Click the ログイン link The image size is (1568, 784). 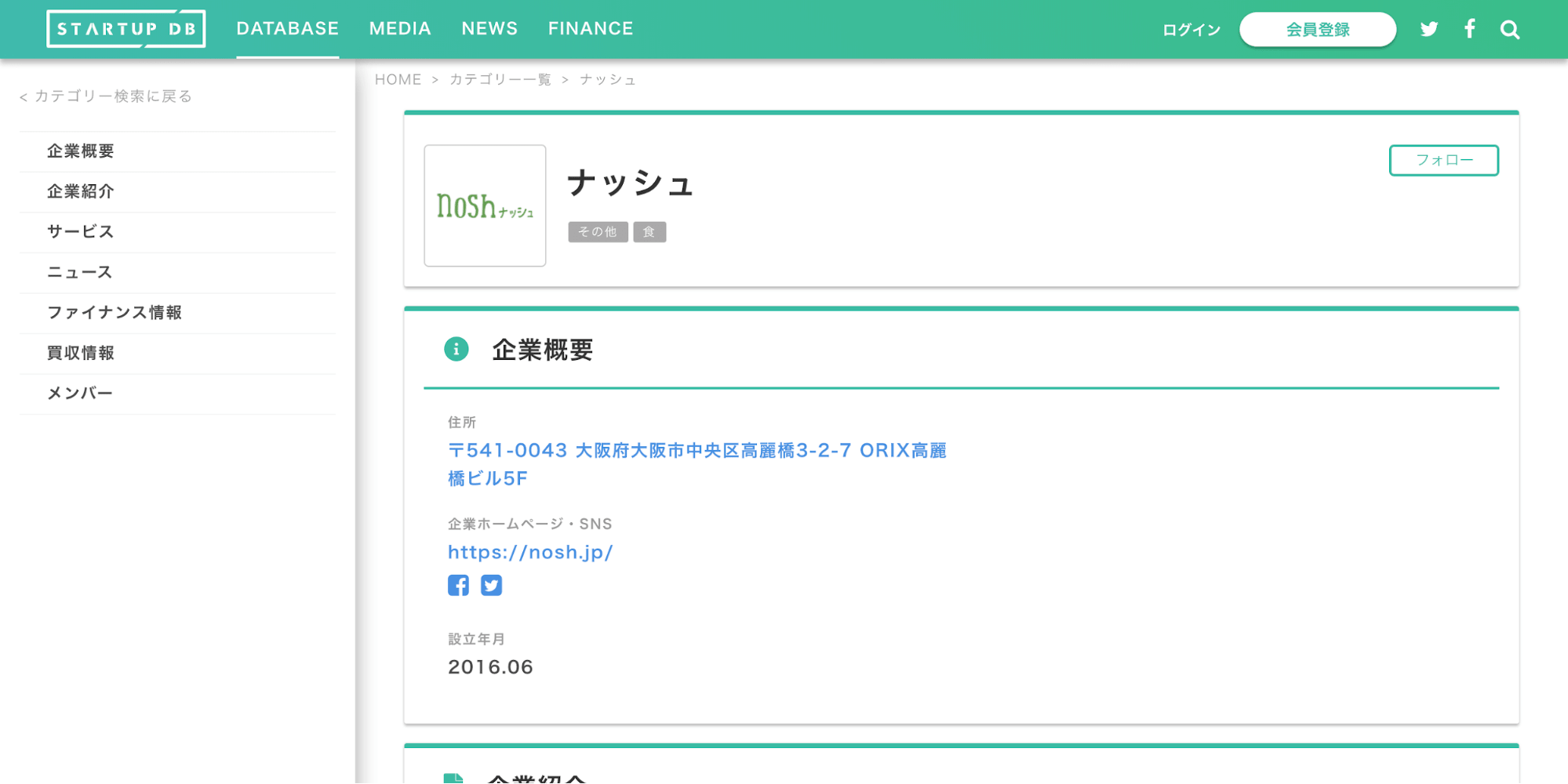pos(1191,30)
